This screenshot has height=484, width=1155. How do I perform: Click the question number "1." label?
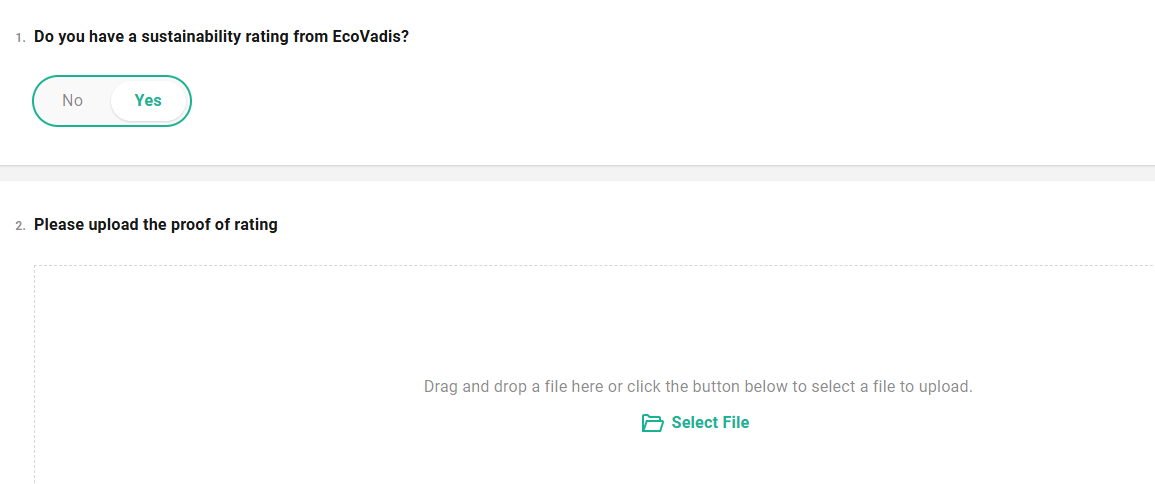tap(20, 38)
